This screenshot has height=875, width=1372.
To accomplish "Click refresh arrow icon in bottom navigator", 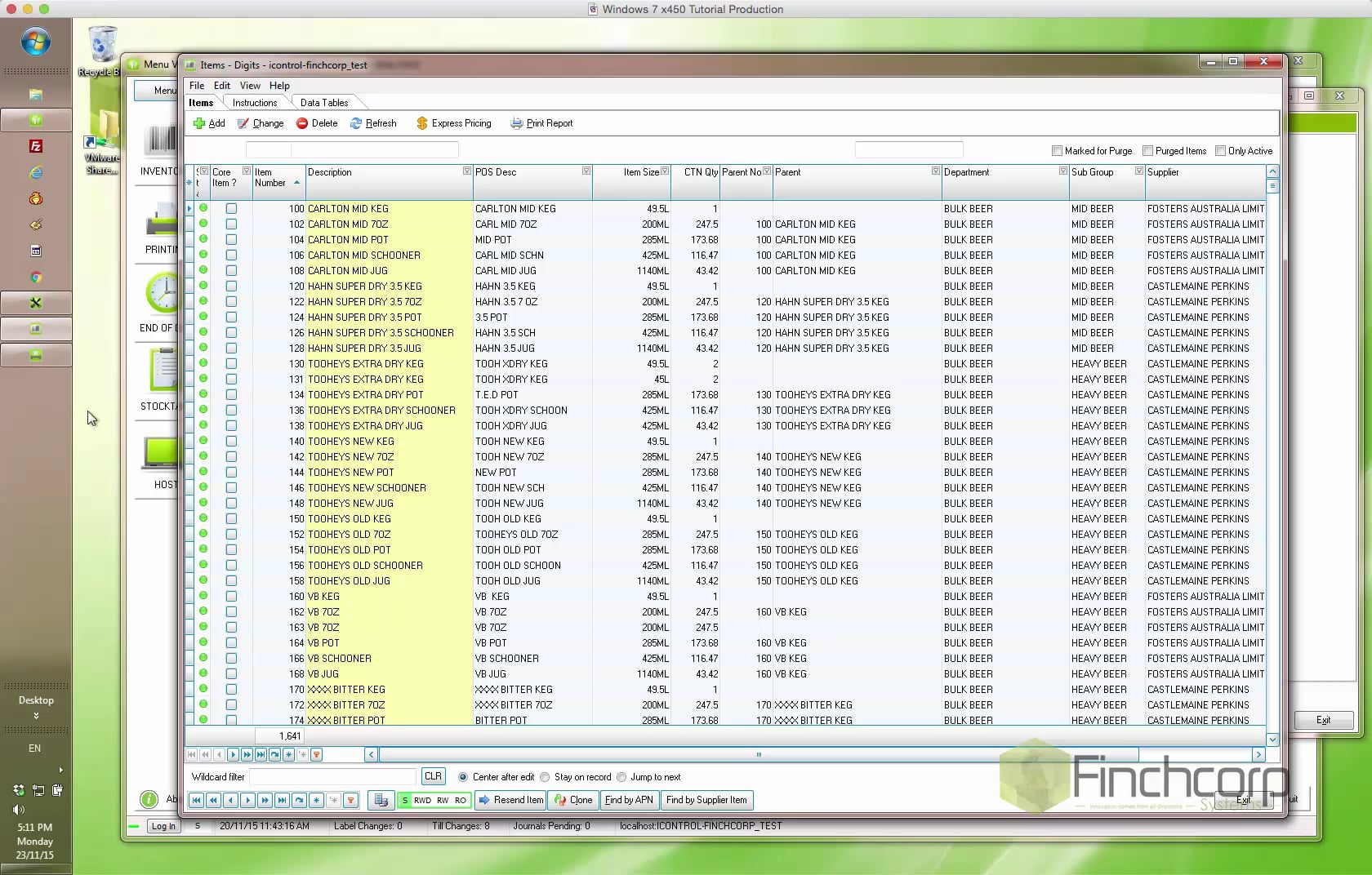I will (299, 800).
